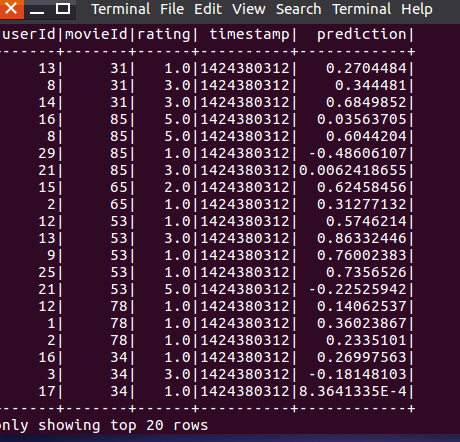Open the first Terminal menu
Screen dimensions: 460x442
(121, 9)
